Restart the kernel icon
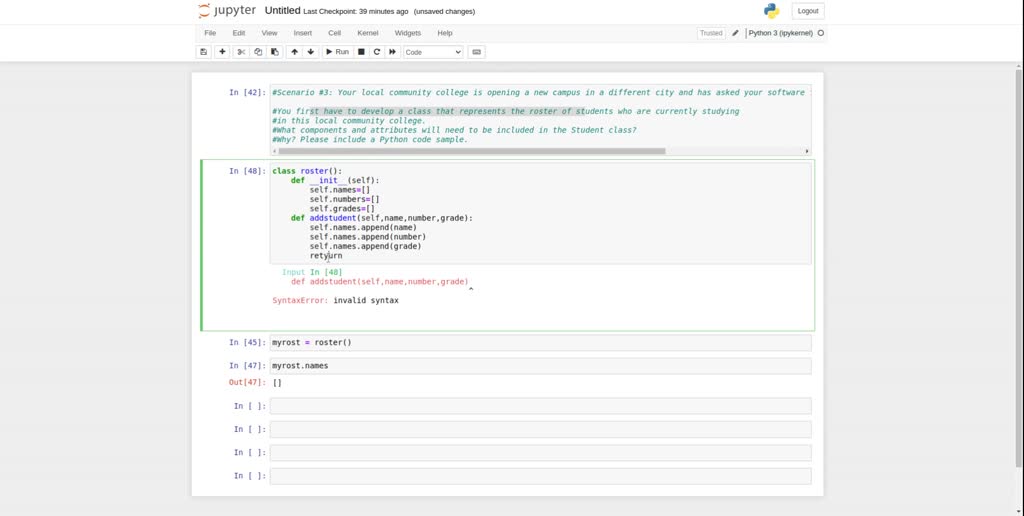This screenshot has height=516, width=1024. [x=377, y=52]
